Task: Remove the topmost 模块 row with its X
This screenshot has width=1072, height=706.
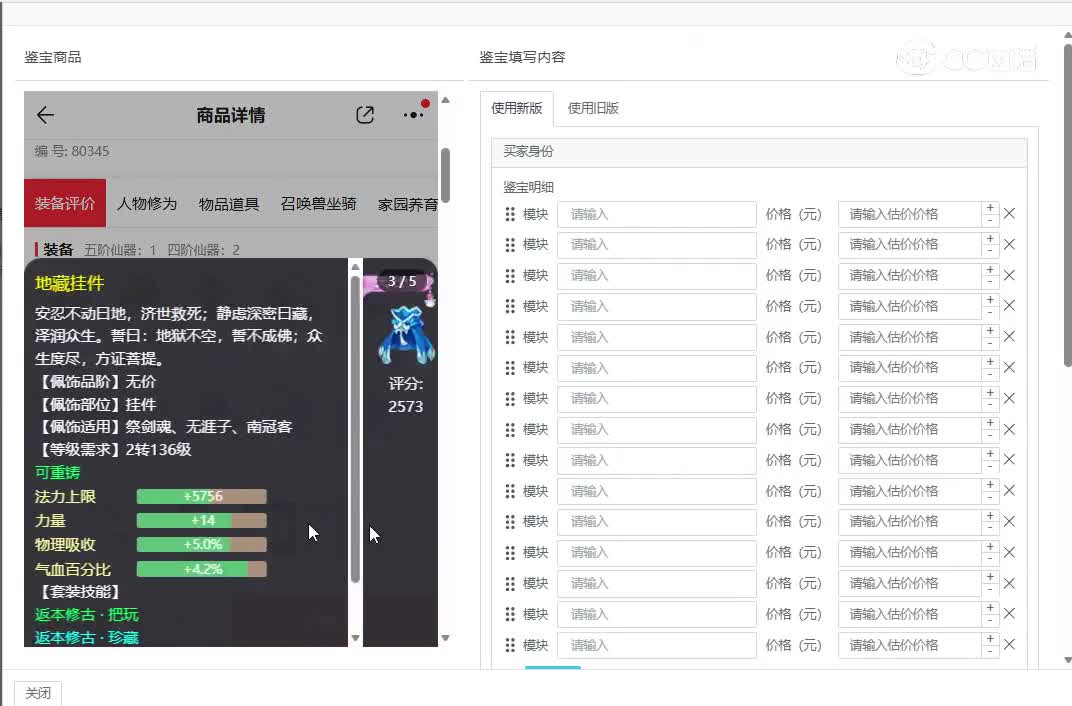Action: (1009, 214)
